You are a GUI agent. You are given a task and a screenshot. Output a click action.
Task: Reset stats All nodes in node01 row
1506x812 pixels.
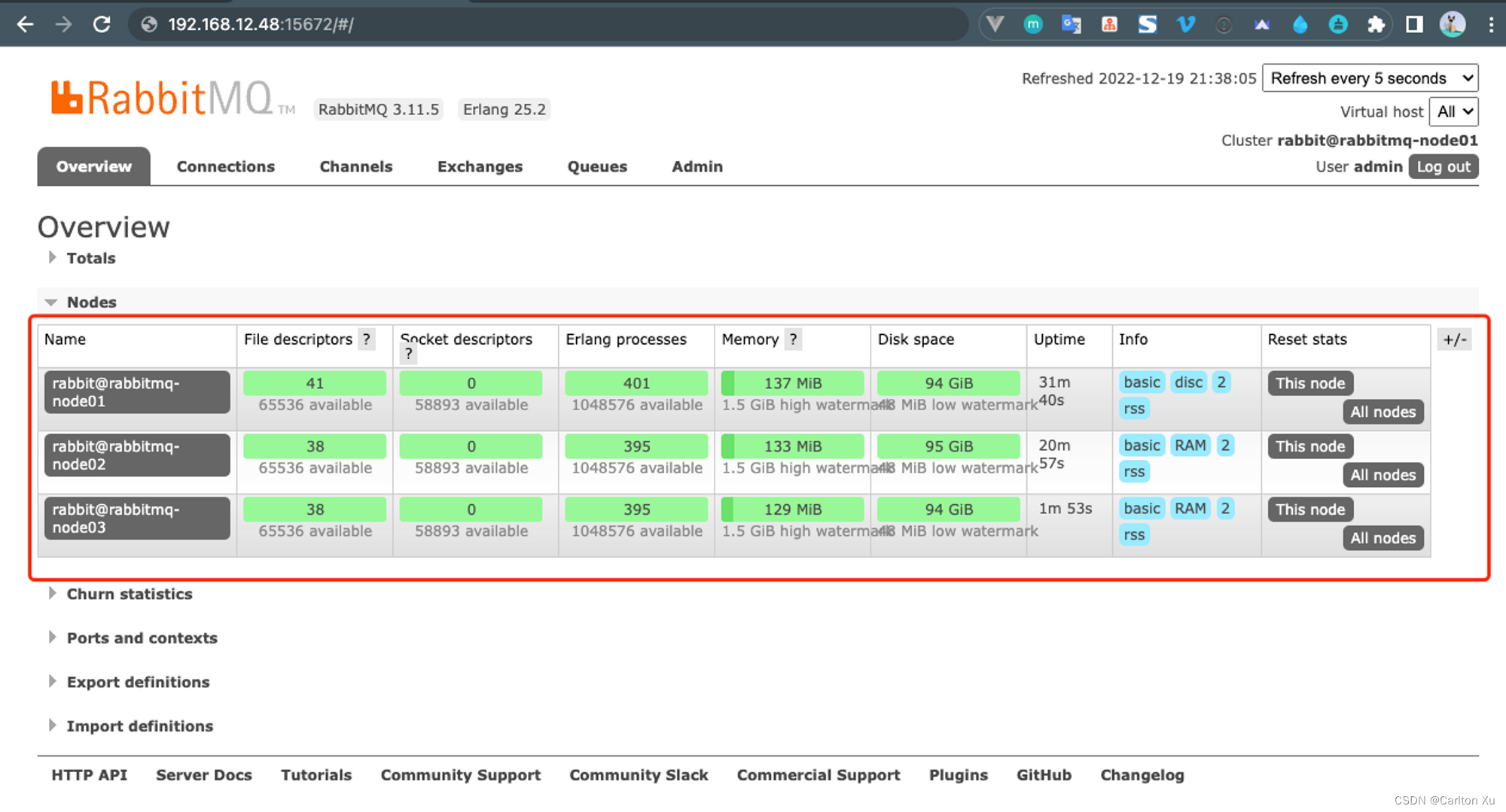(x=1383, y=412)
